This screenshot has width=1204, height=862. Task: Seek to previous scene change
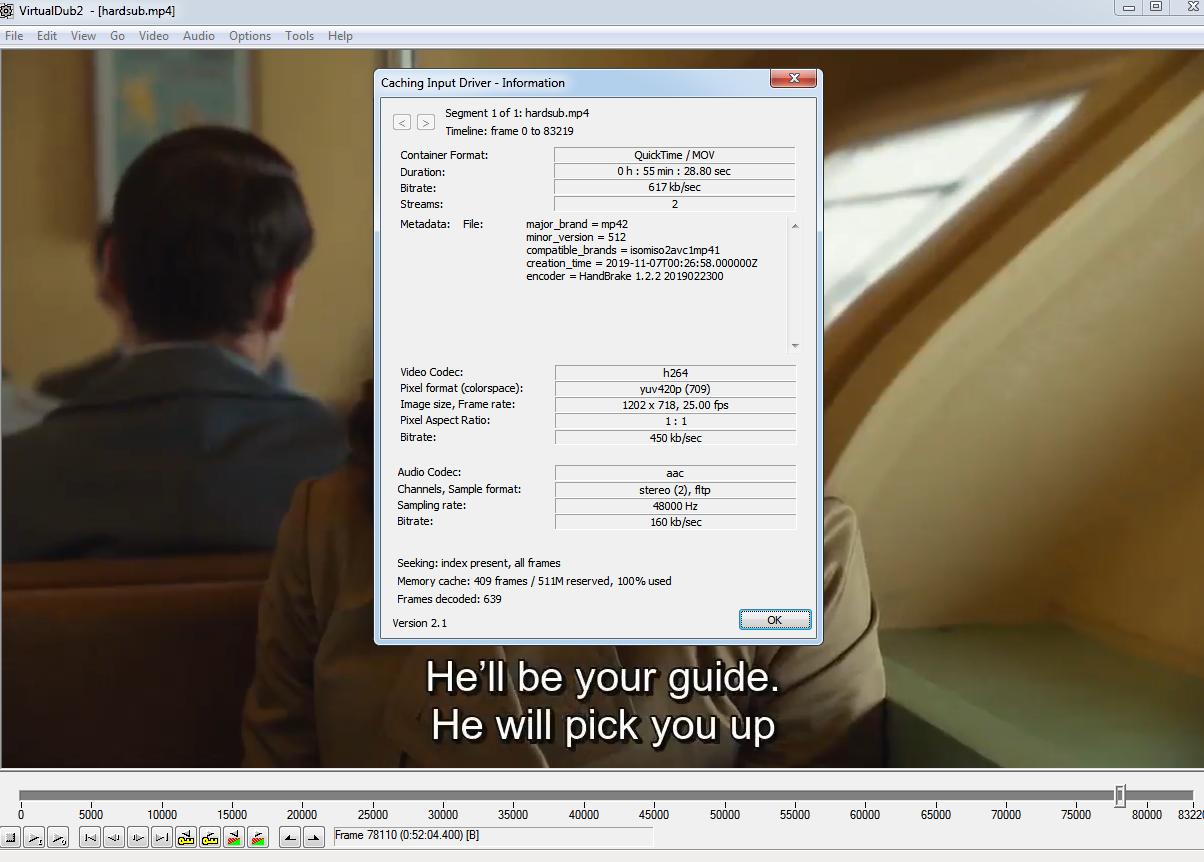[234, 837]
